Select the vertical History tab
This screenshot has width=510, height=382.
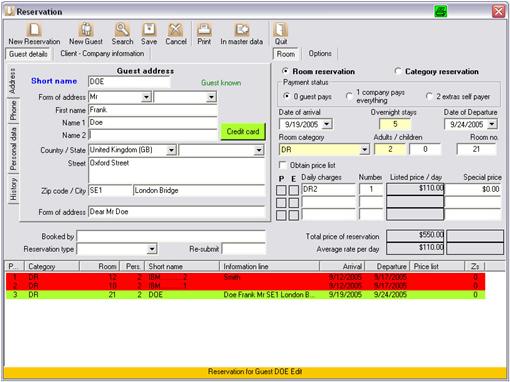tap(13, 189)
